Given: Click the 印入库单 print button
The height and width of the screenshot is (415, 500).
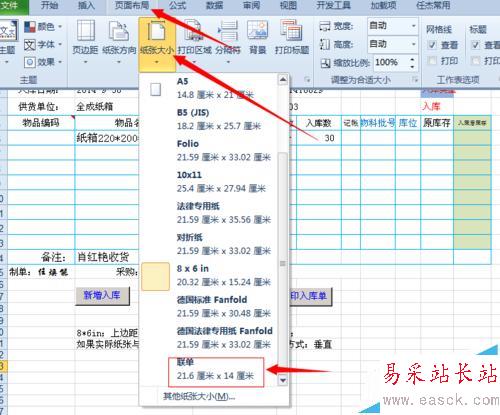Looking at the screenshot, I should (311, 296).
